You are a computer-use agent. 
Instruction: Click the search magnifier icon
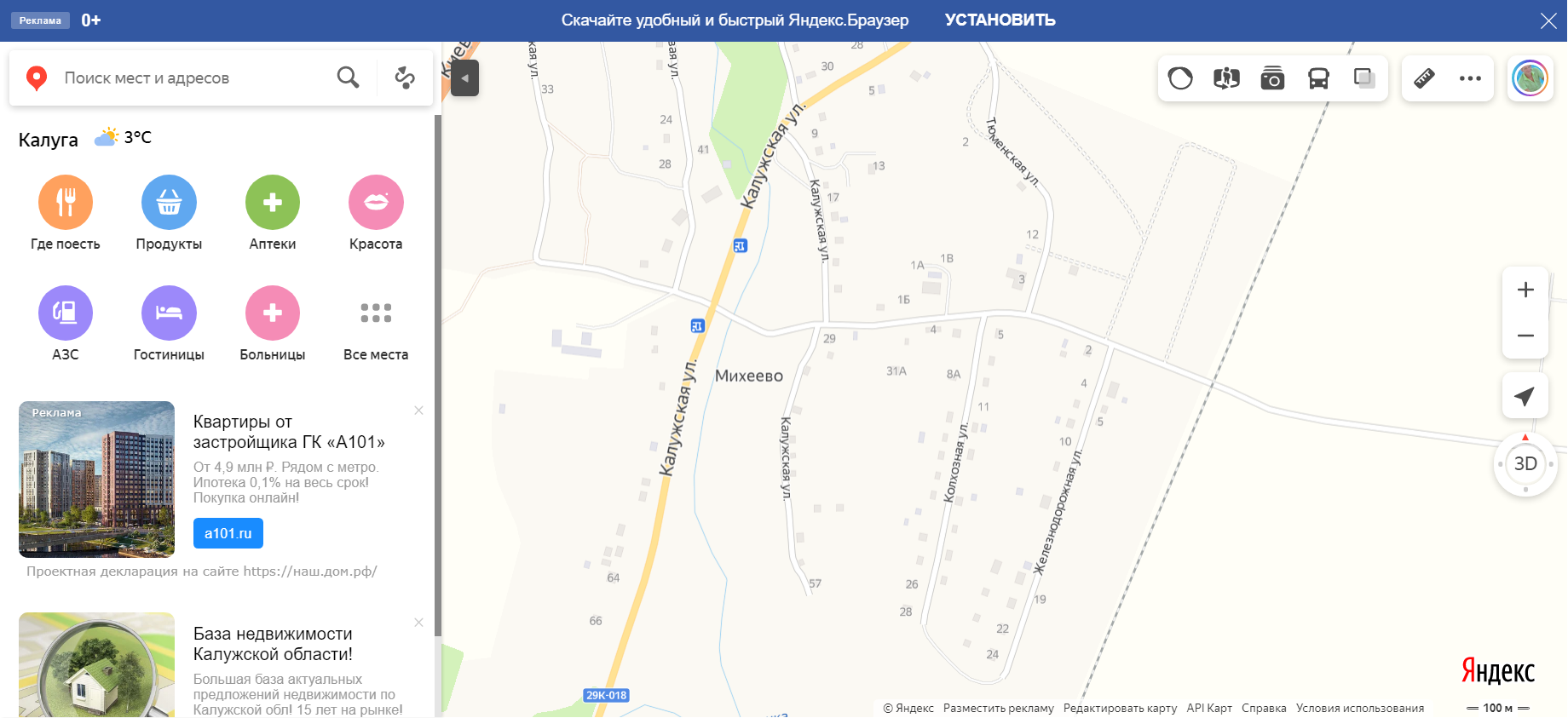(348, 78)
